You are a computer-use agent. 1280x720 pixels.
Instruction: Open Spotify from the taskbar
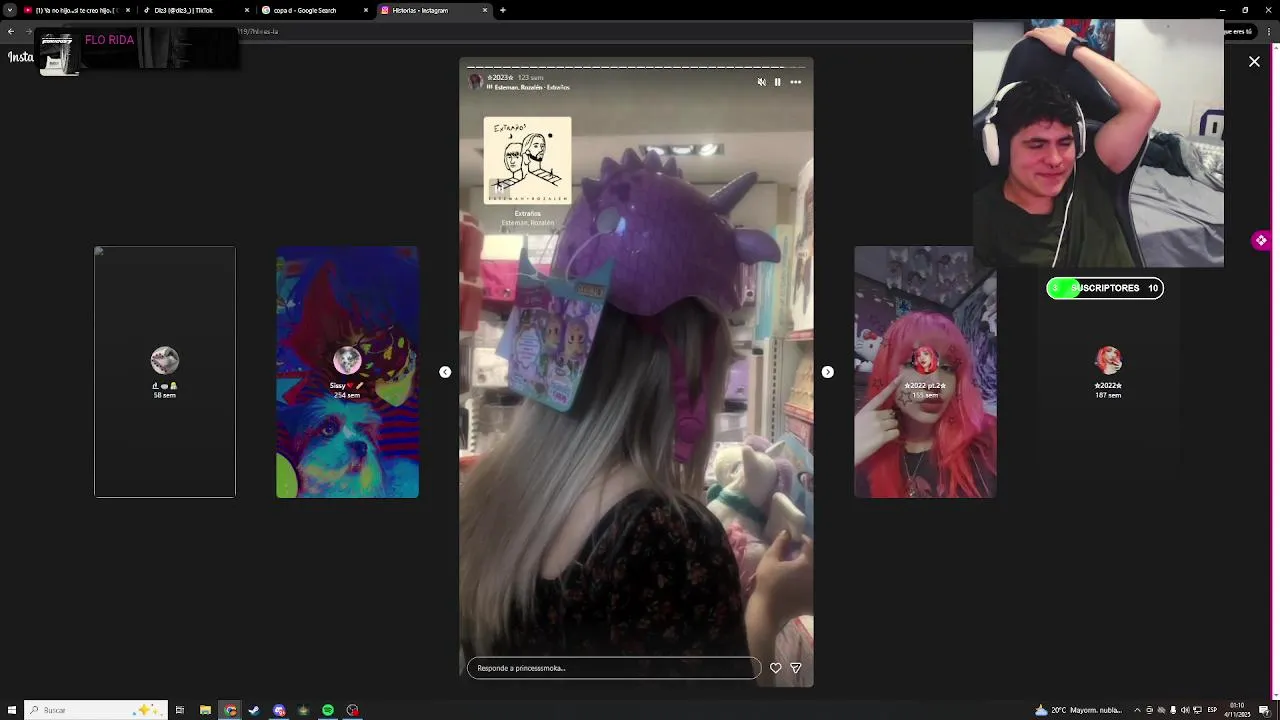[x=328, y=710]
